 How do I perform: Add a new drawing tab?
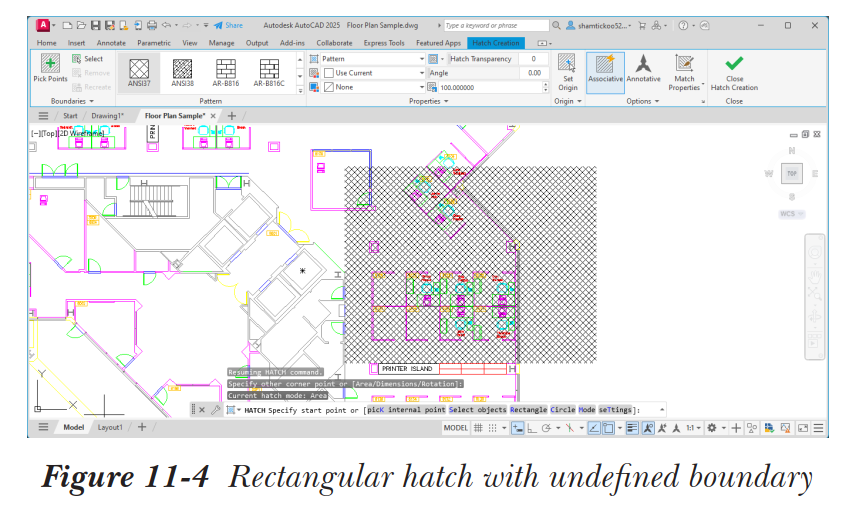point(232,116)
